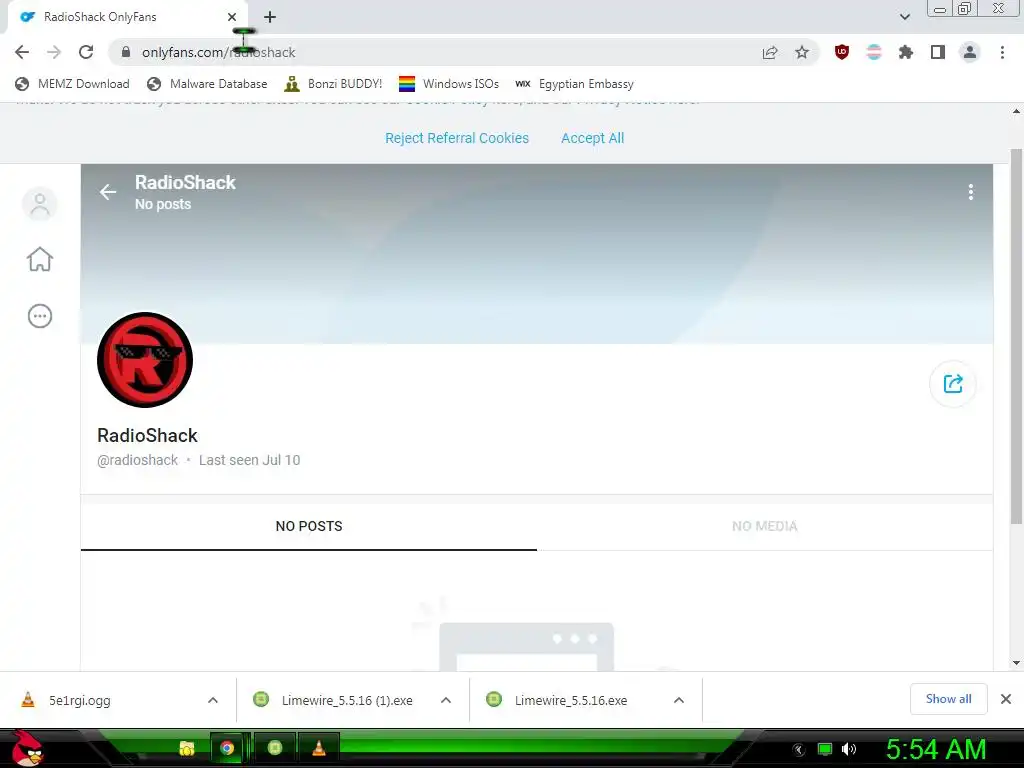Screen dimensions: 1024x768
Task: Show hidden tray icons arrow
Action: [798, 750]
